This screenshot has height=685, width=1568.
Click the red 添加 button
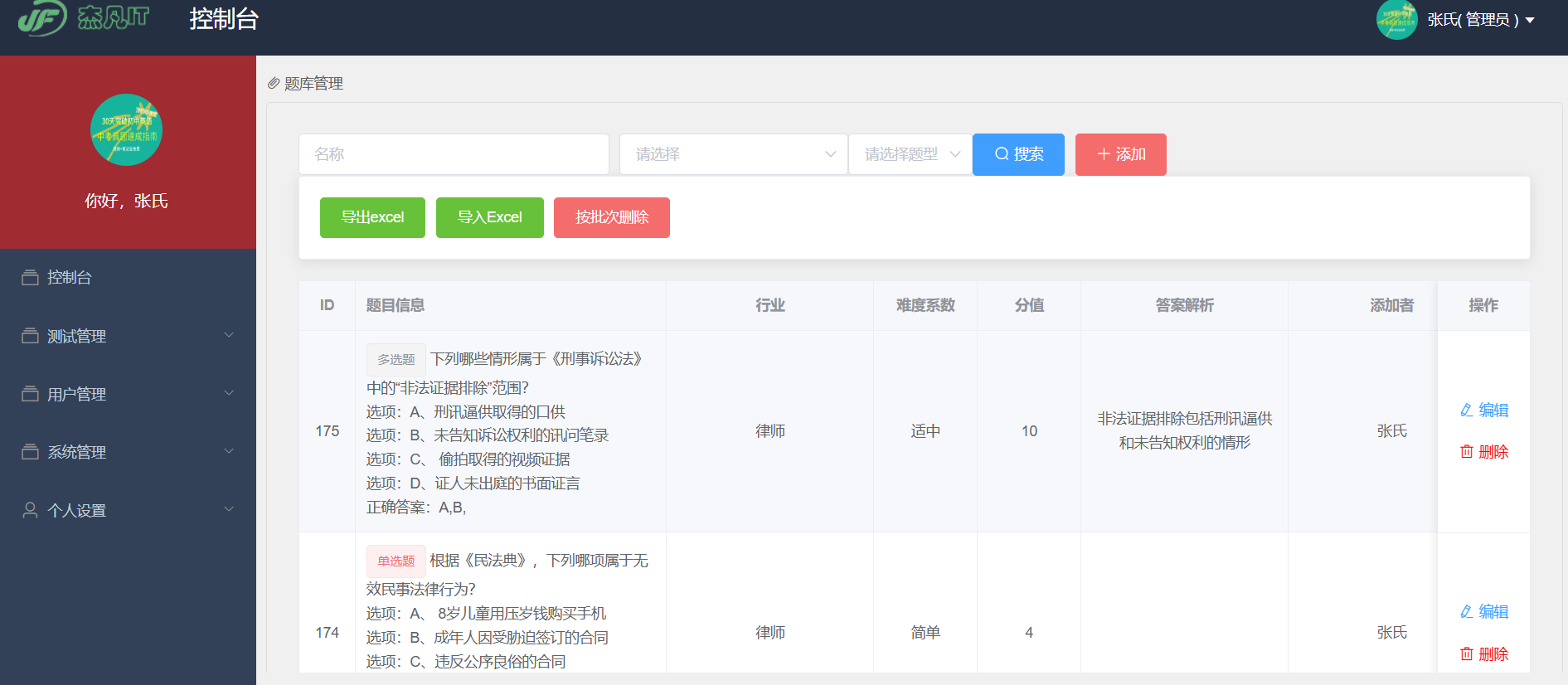pos(1120,154)
